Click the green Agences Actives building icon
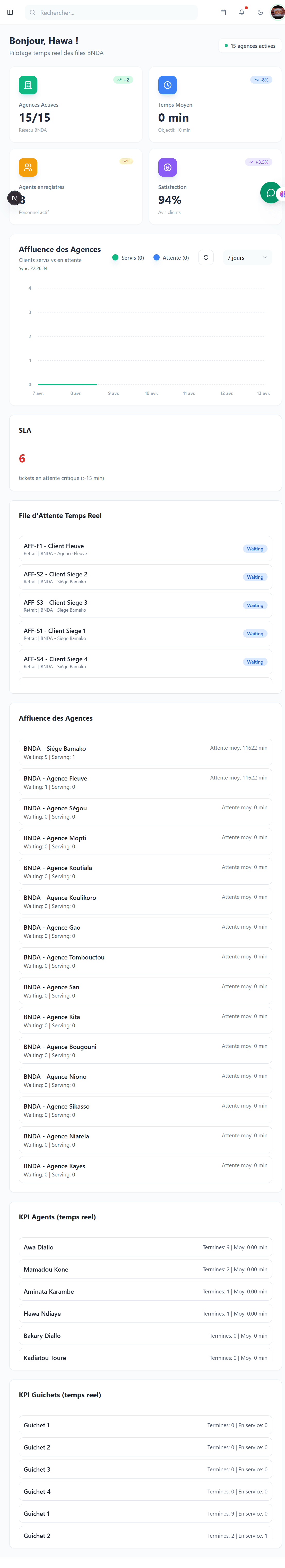This screenshot has height=1568, width=285. (28, 85)
